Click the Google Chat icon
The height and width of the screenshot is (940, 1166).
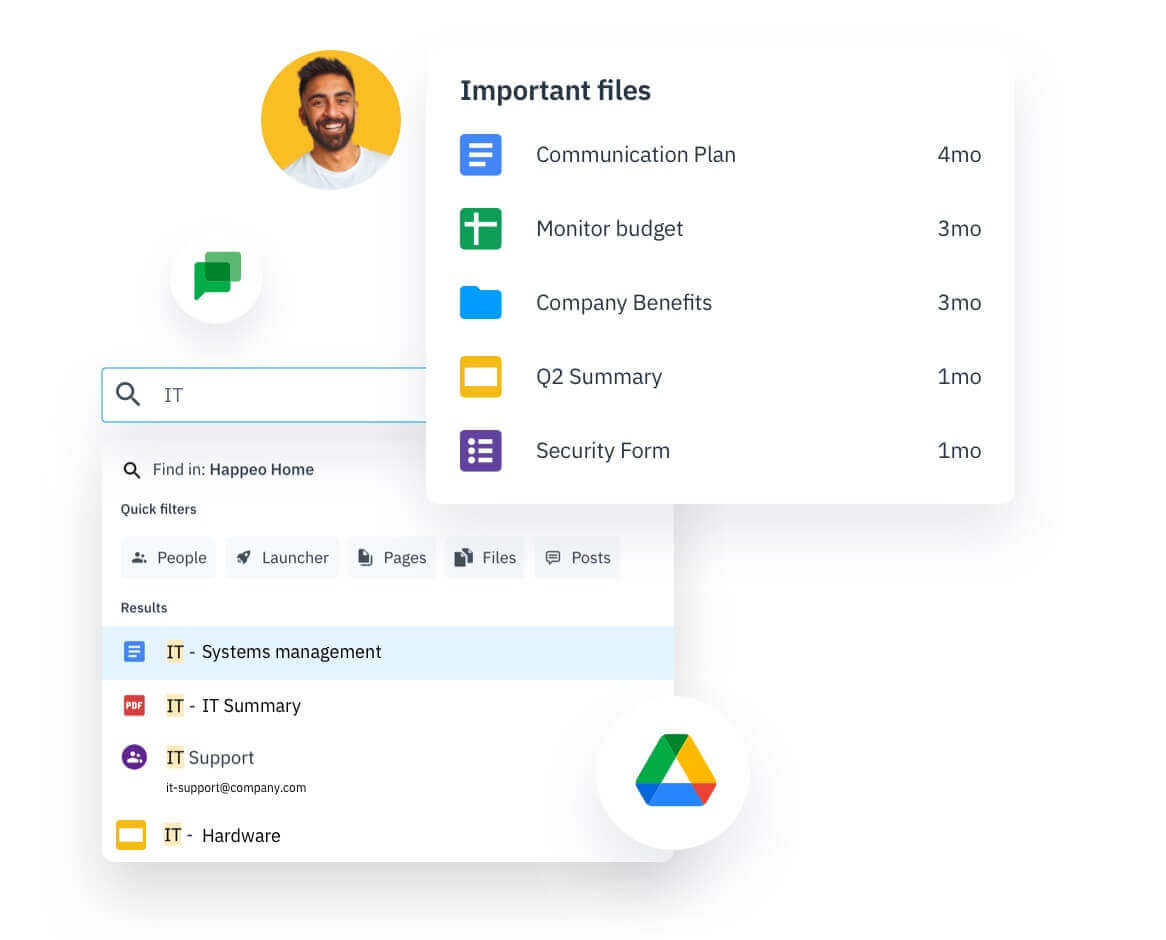point(217,276)
